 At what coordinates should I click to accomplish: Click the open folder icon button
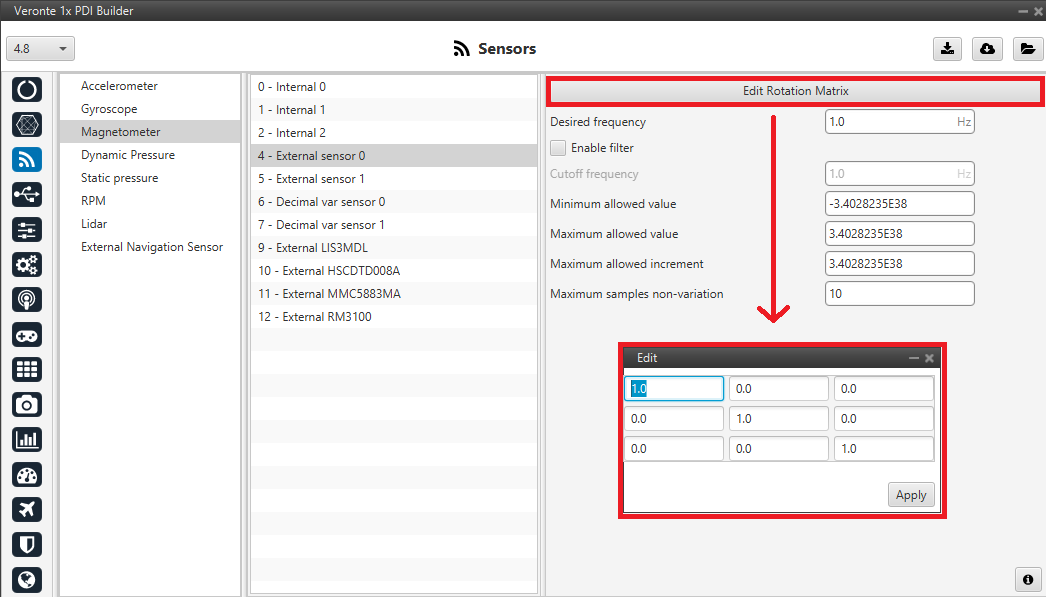click(x=1028, y=49)
